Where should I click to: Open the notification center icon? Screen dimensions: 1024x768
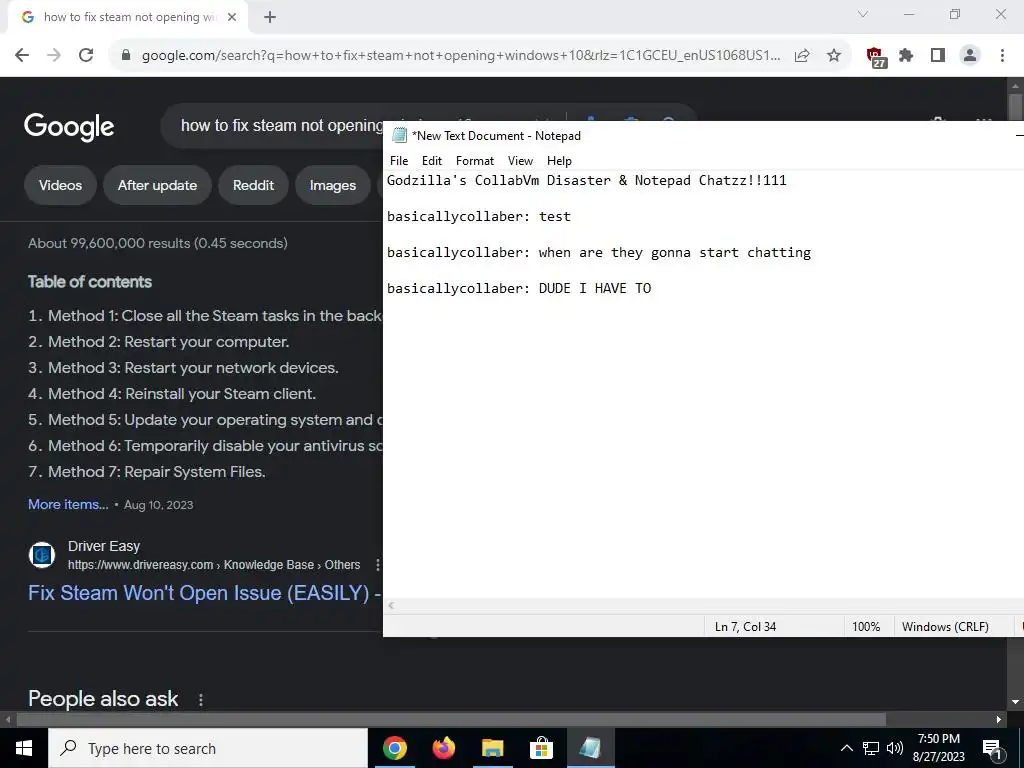tap(992, 748)
